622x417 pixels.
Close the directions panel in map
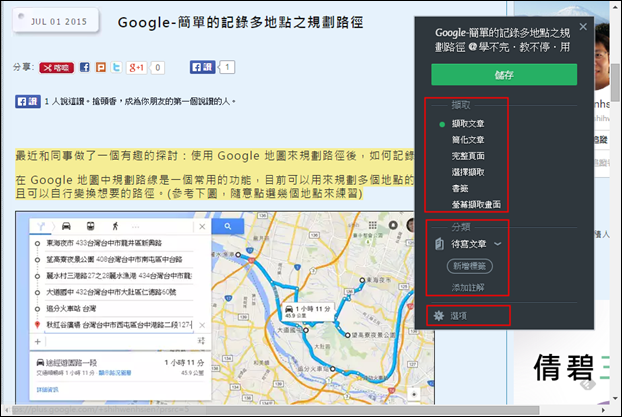point(202,227)
